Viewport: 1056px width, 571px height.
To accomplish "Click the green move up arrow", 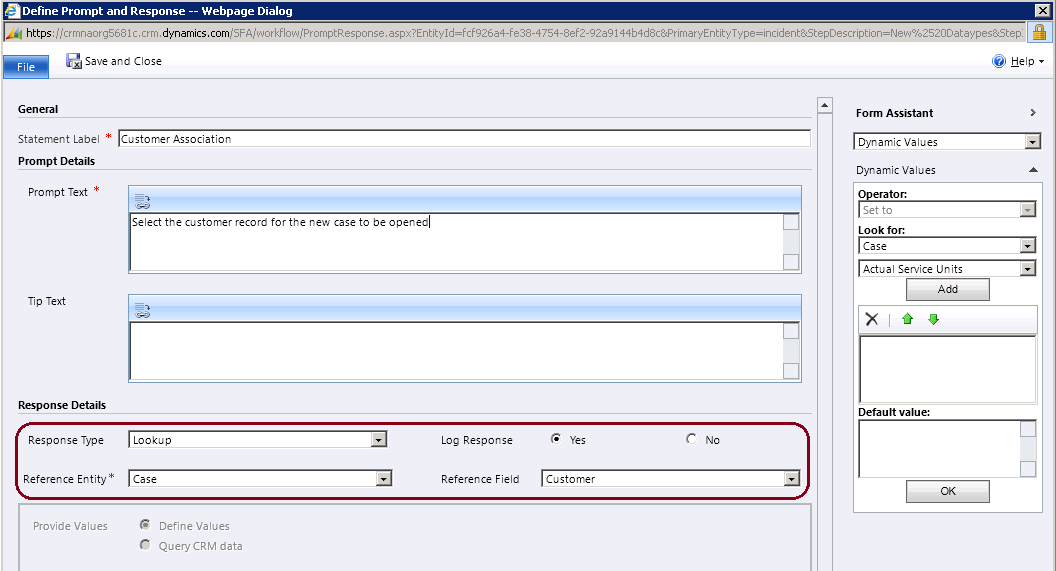I will tap(908, 319).
